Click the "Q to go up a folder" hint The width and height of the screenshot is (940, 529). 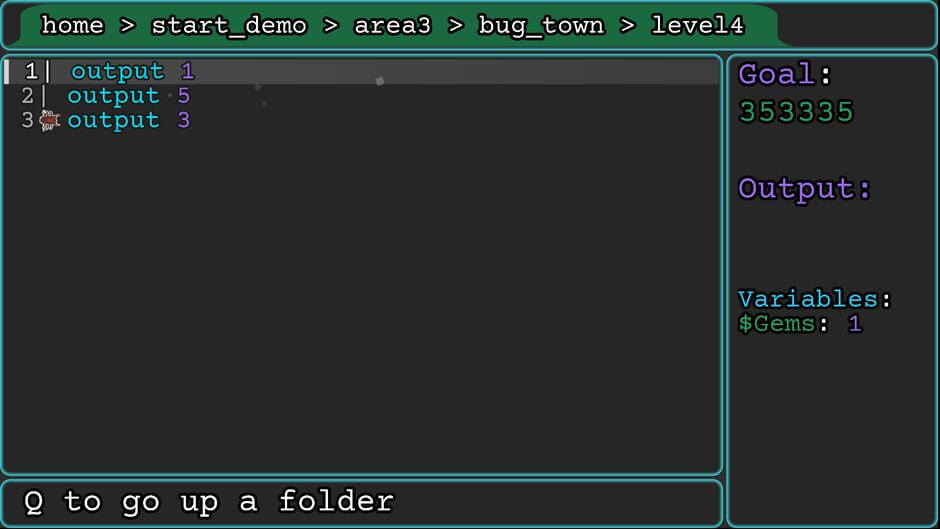209,501
